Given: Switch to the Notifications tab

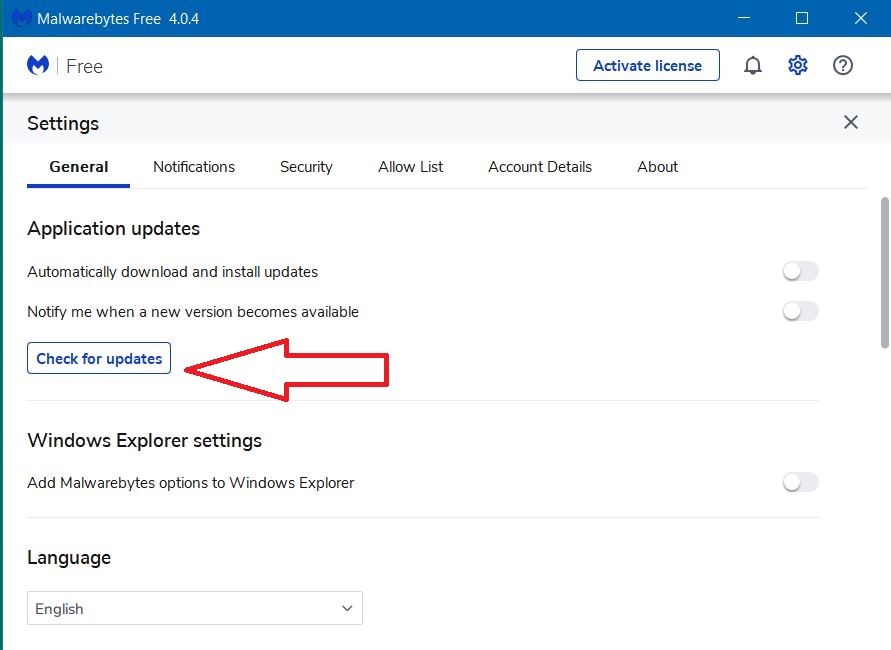Looking at the screenshot, I should coord(194,166).
